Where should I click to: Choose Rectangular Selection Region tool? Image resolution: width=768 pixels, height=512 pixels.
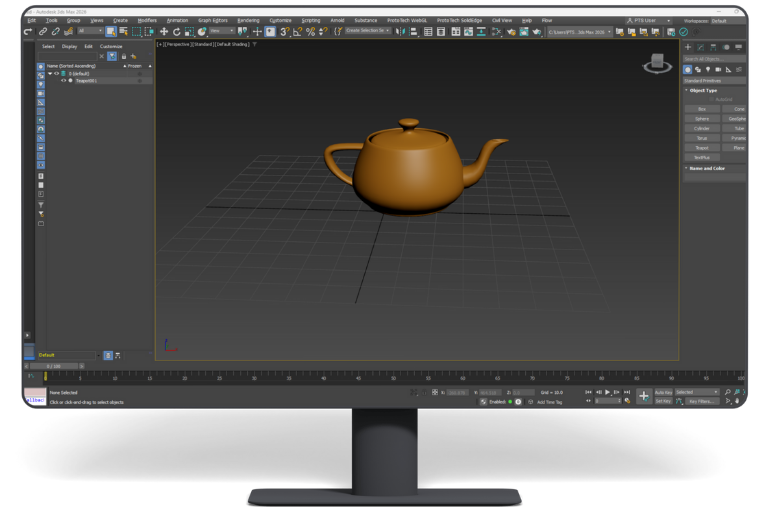[x=136, y=32]
